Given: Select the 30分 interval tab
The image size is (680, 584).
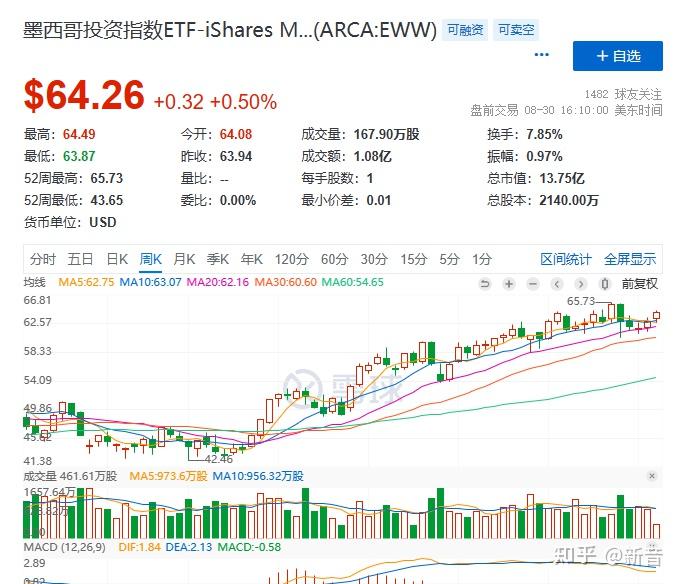Looking at the screenshot, I should [x=374, y=259].
